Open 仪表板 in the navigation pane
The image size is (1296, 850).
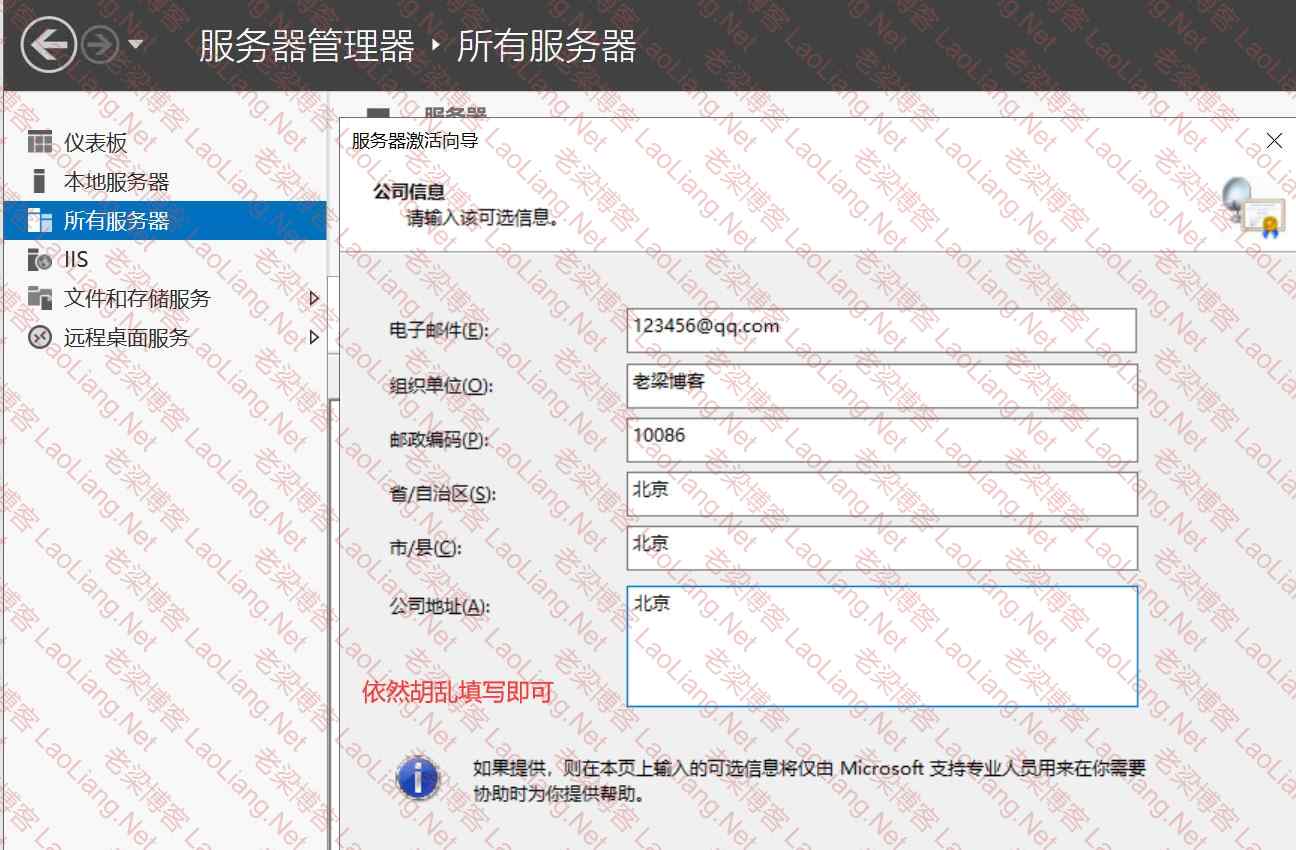pos(96,143)
